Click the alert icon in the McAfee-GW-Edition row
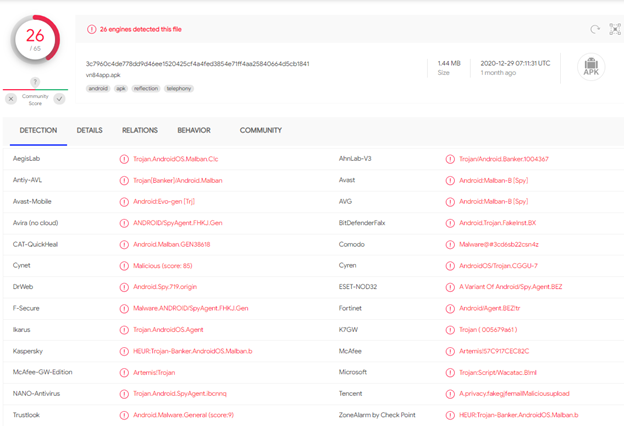The image size is (624, 426). click(x=124, y=373)
